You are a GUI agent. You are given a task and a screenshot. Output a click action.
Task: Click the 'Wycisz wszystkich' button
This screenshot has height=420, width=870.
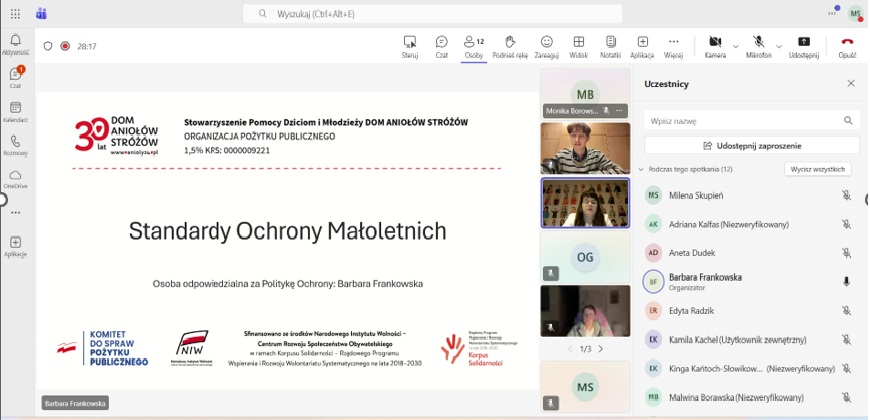pyautogui.click(x=817, y=169)
